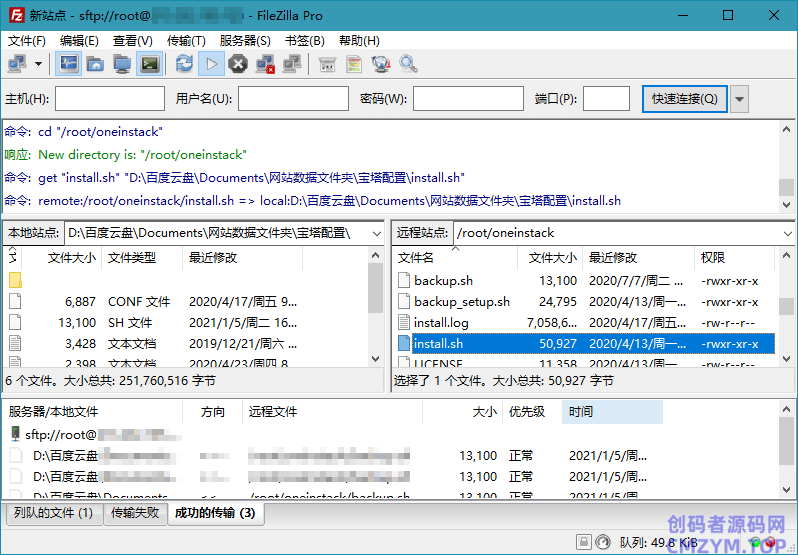
Task: Toggle the transfer queue display
Action: click(149, 64)
